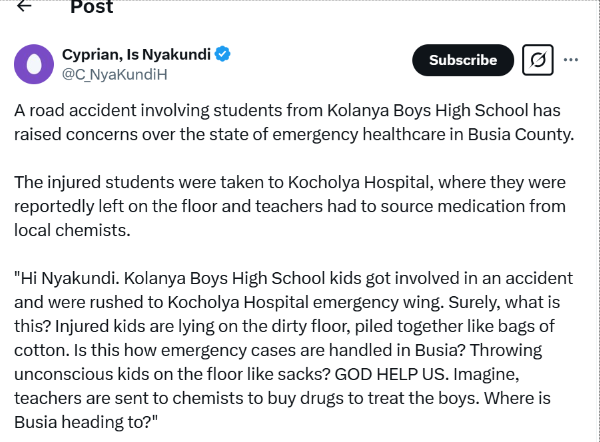Click the blue verified badge
The height and width of the screenshot is (442, 600).
[x=224, y=53]
